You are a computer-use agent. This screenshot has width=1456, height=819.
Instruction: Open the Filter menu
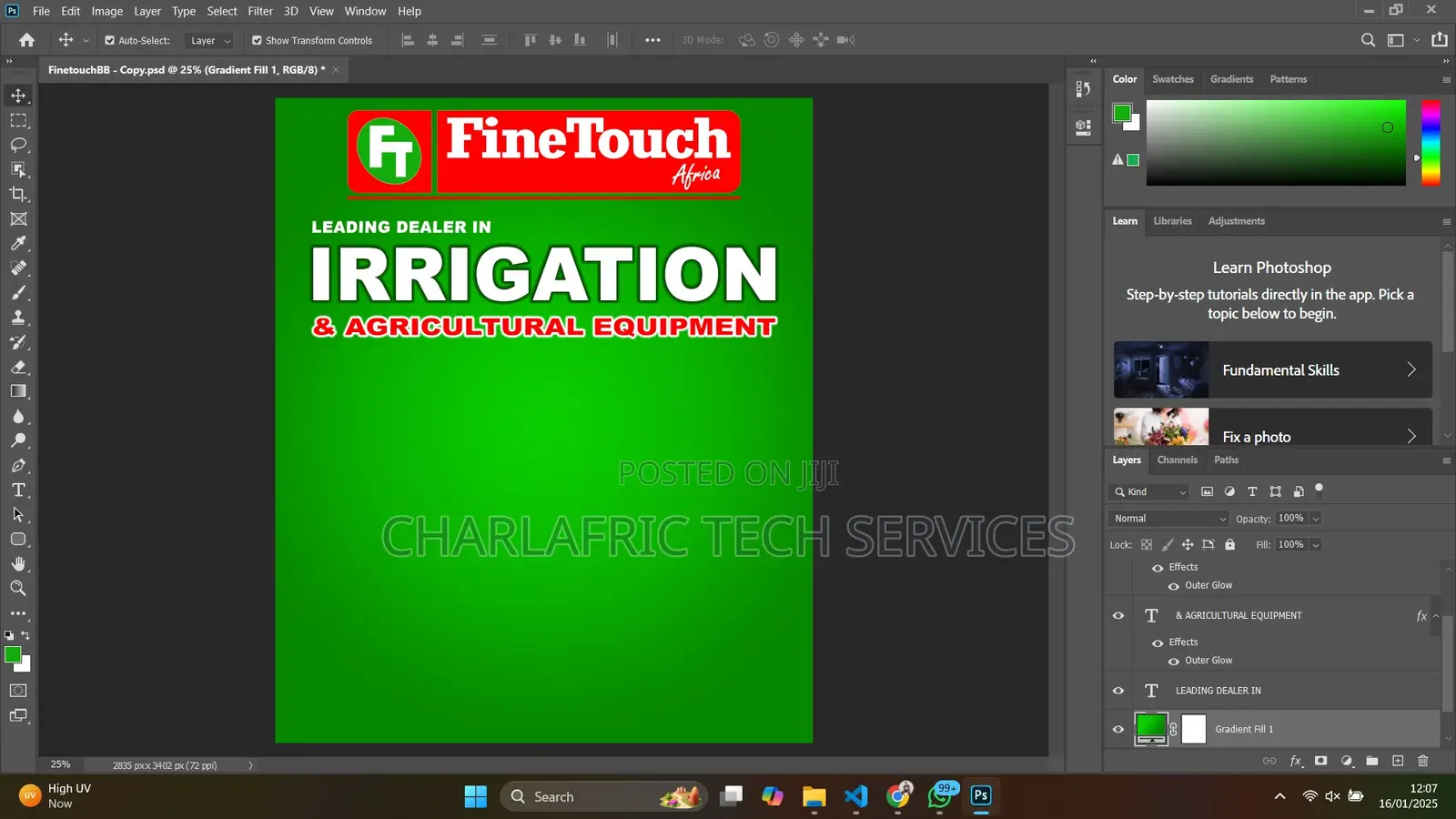click(260, 11)
